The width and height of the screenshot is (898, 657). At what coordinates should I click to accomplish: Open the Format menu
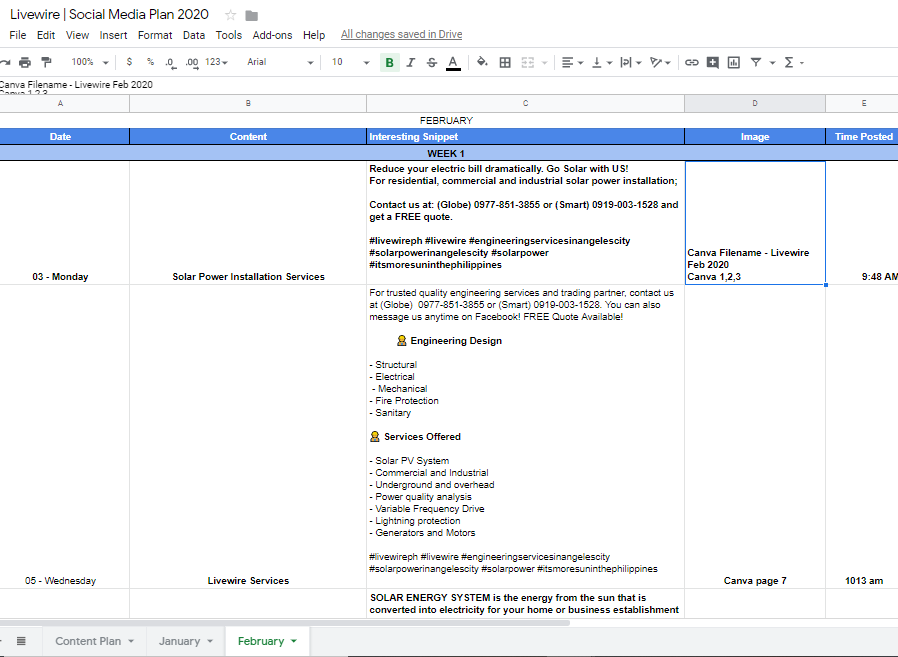[x=155, y=35]
